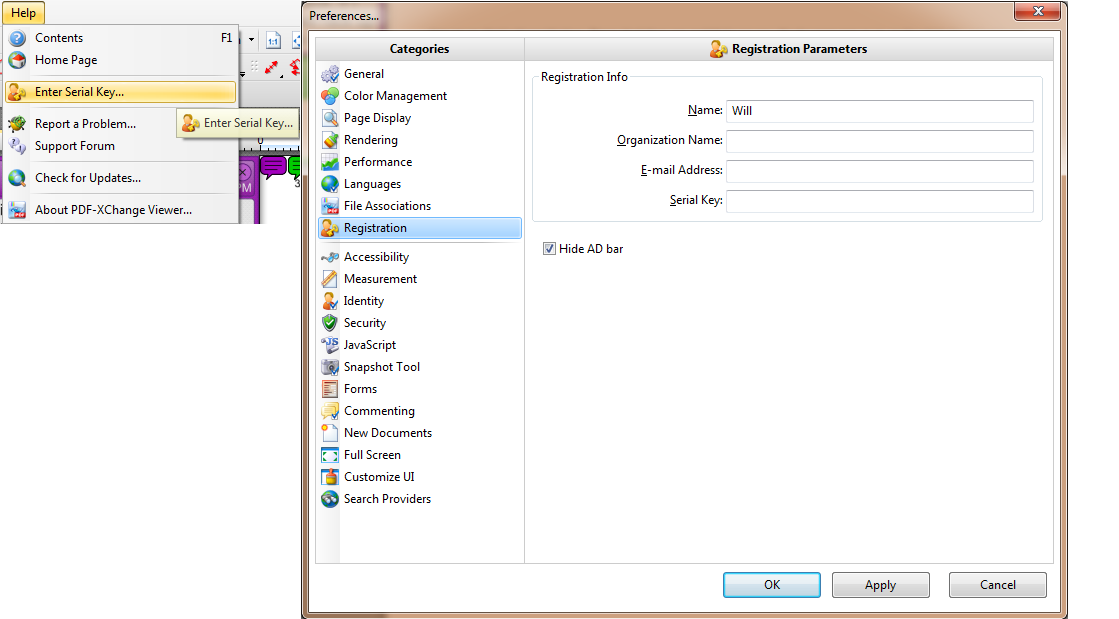Open the Page Display category

pos(378,118)
